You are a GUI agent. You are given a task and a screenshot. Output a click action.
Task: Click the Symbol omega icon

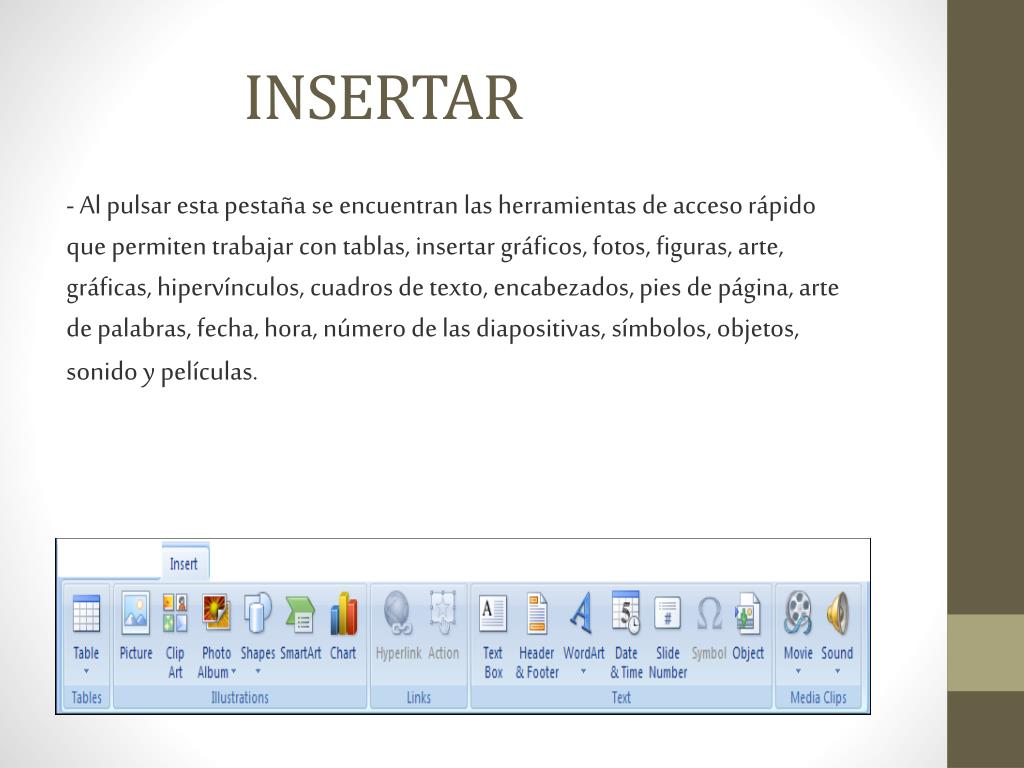pos(709,614)
